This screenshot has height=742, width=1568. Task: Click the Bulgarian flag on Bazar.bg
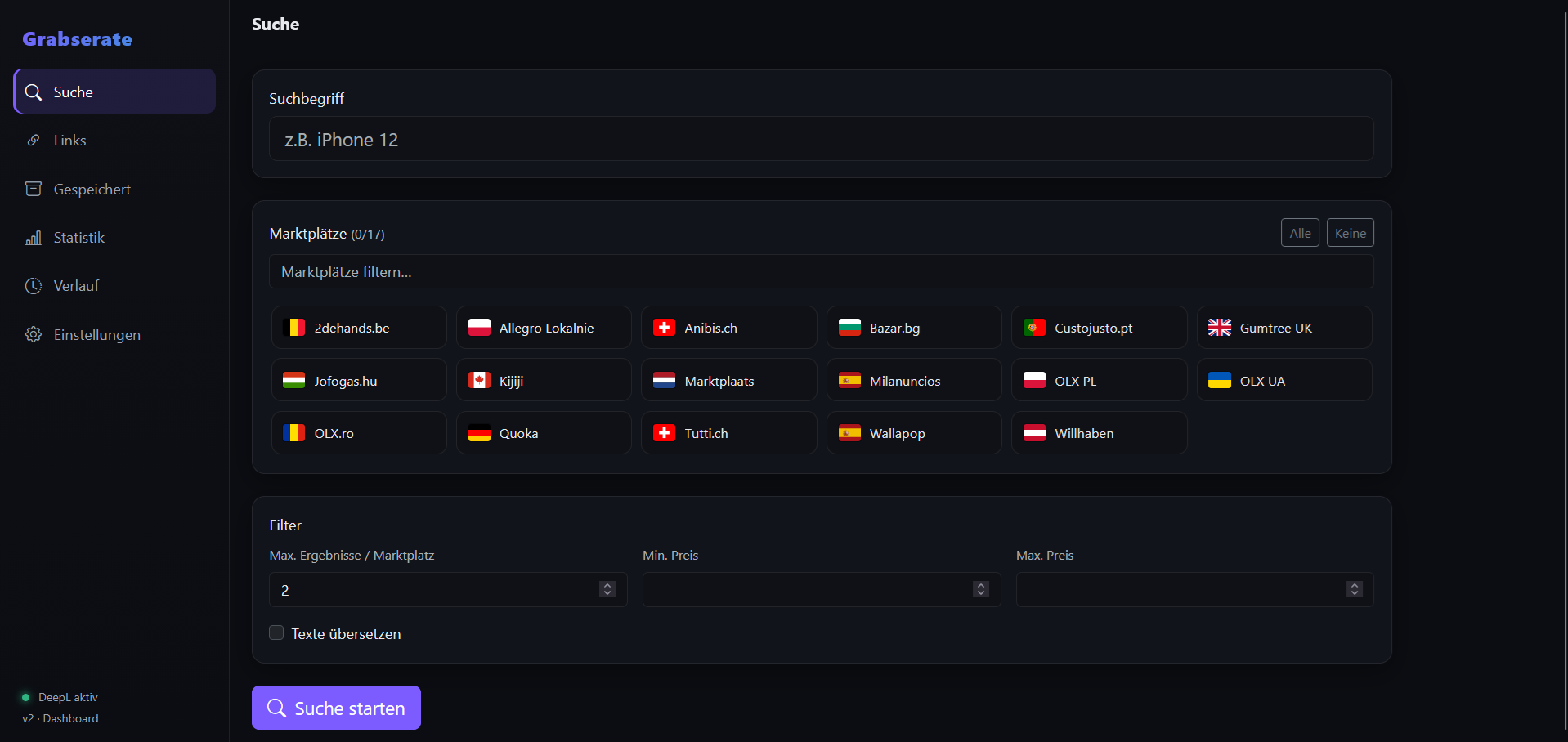849,328
